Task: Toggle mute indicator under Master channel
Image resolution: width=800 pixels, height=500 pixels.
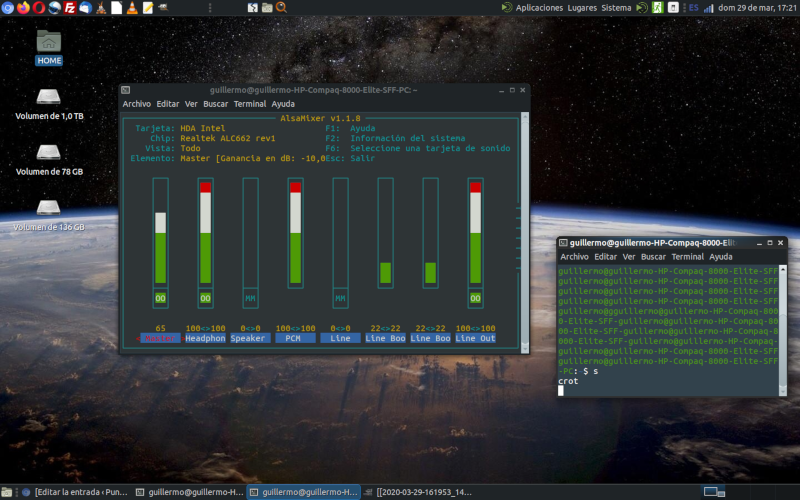Action: (160, 298)
